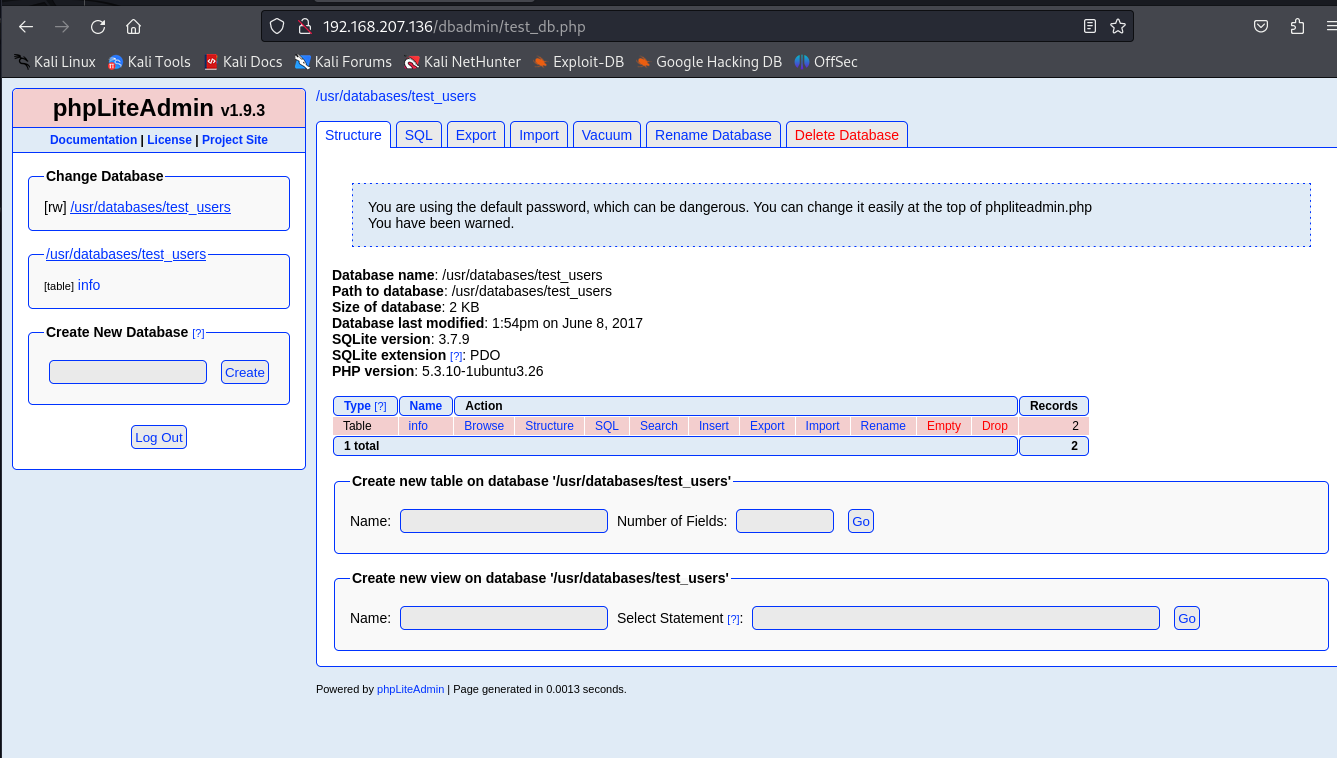Click the new database name field
The height and width of the screenshot is (758, 1337).
coord(128,372)
